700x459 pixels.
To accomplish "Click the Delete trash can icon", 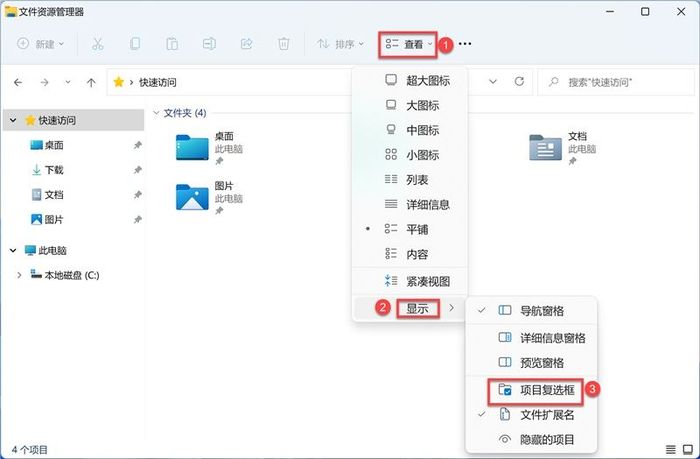I will 284,44.
